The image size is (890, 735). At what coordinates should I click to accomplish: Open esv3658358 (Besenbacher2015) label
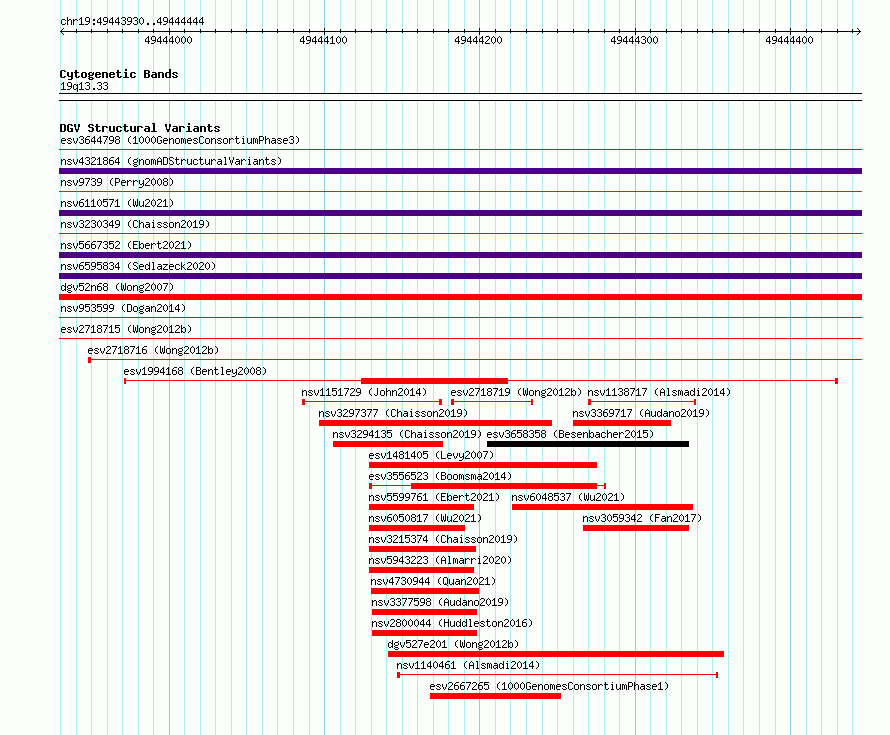570,434
